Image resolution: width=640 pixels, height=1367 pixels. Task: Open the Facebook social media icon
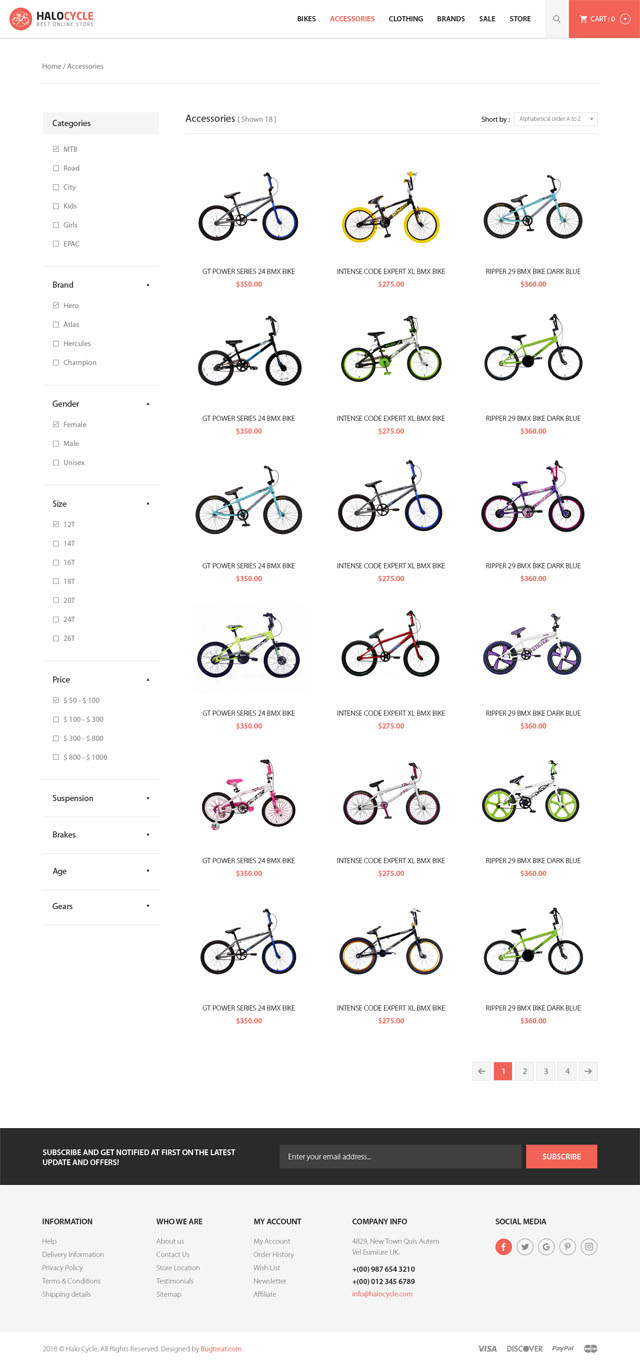pyautogui.click(x=504, y=1247)
